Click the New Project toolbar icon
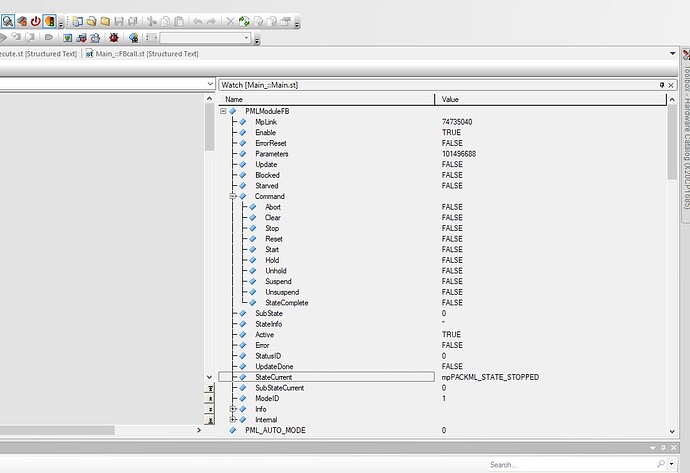 point(78,21)
